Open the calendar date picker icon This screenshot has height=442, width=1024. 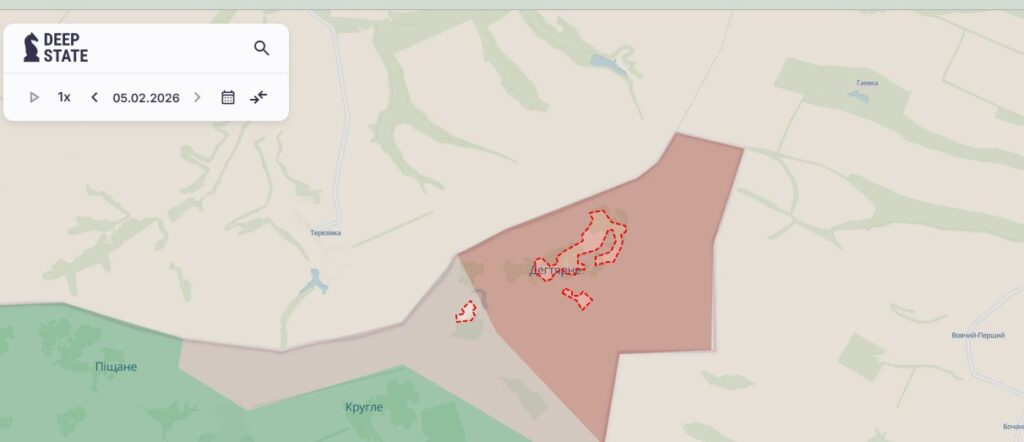(x=228, y=97)
